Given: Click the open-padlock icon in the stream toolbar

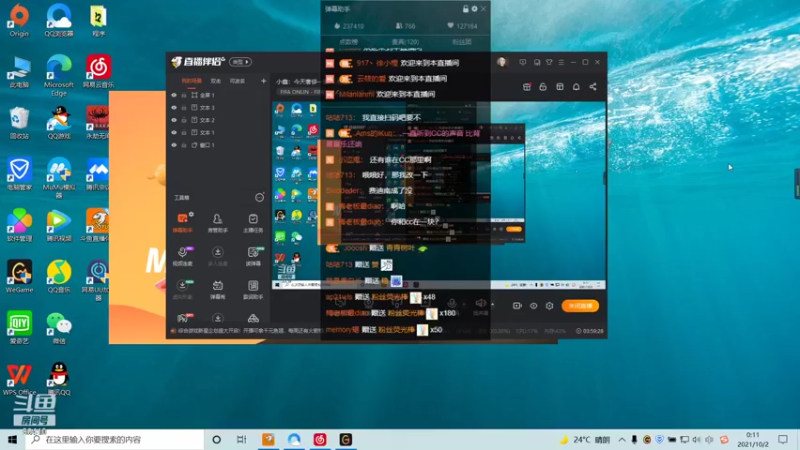Looking at the screenshot, I should coord(543,87).
